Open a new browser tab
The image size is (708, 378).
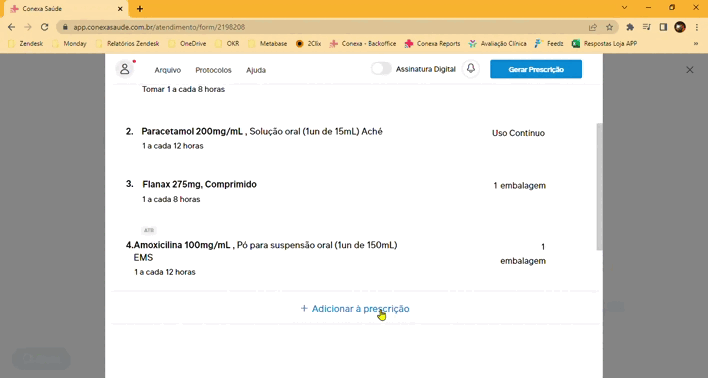pos(140,9)
